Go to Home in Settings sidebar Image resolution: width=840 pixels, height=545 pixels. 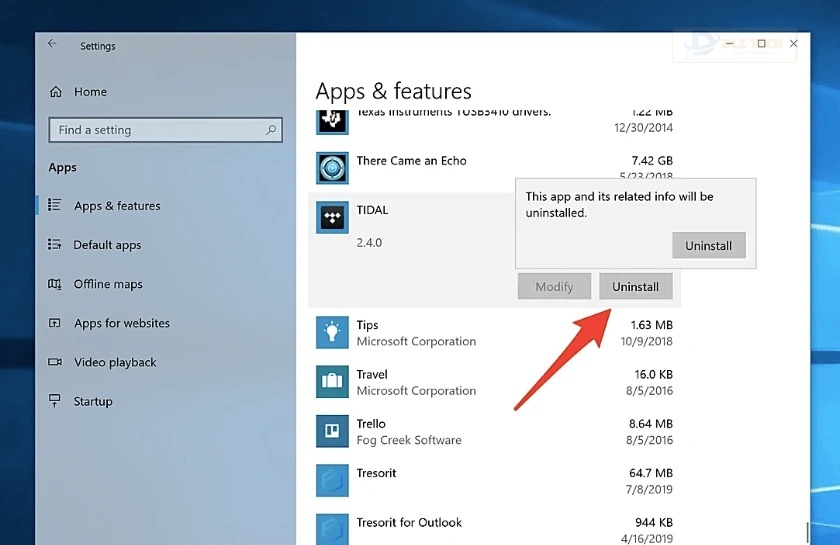(90, 92)
